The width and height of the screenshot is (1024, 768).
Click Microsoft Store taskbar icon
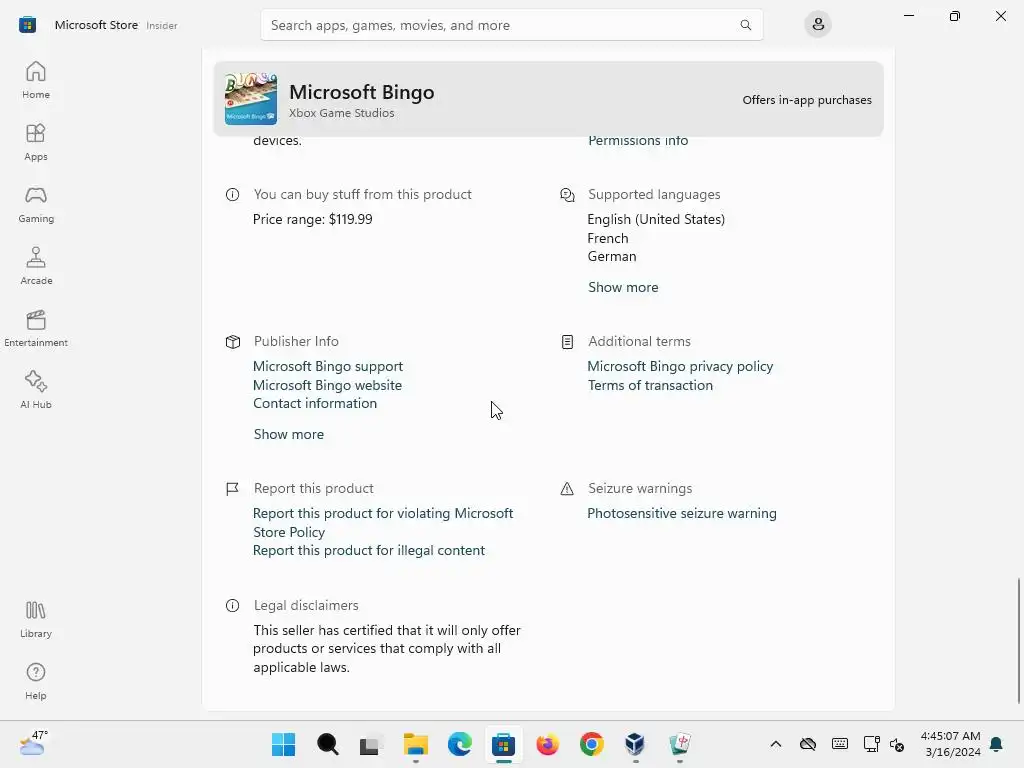[x=504, y=744]
